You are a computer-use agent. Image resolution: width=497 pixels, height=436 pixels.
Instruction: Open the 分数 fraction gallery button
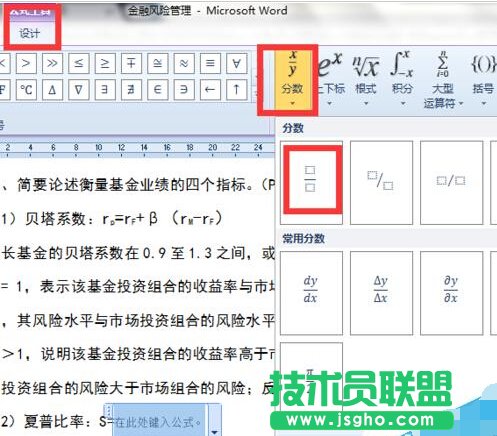click(x=293, y=80)
